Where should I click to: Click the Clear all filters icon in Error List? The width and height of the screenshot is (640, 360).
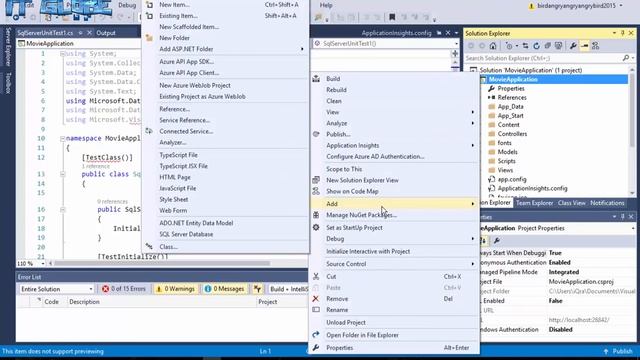[x=257, y=289]
